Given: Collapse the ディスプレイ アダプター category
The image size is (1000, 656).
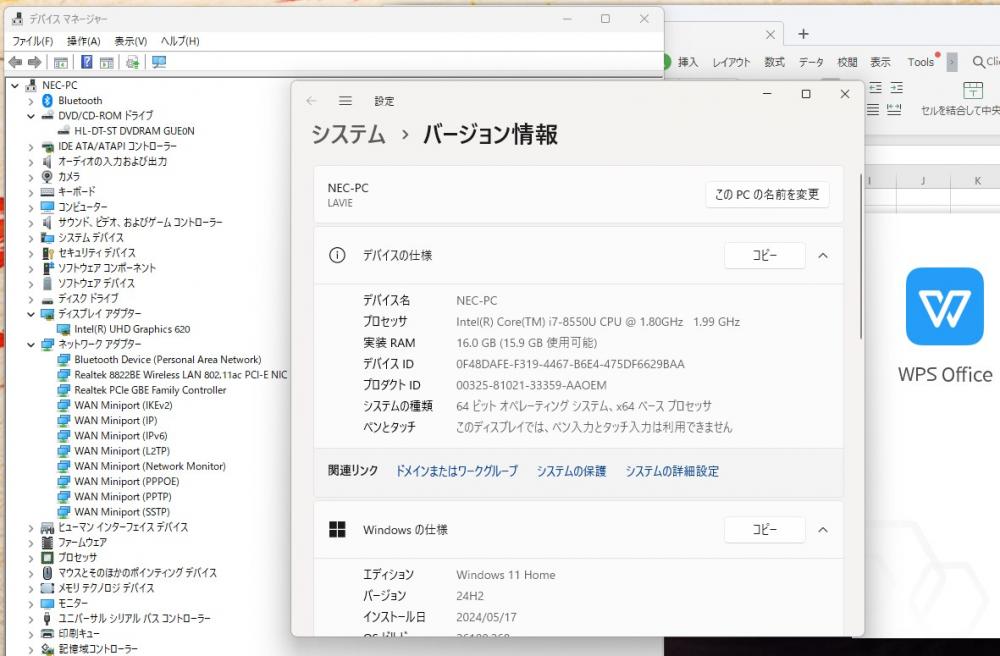Looking at the screenshot, I should (x=31, y=314).
